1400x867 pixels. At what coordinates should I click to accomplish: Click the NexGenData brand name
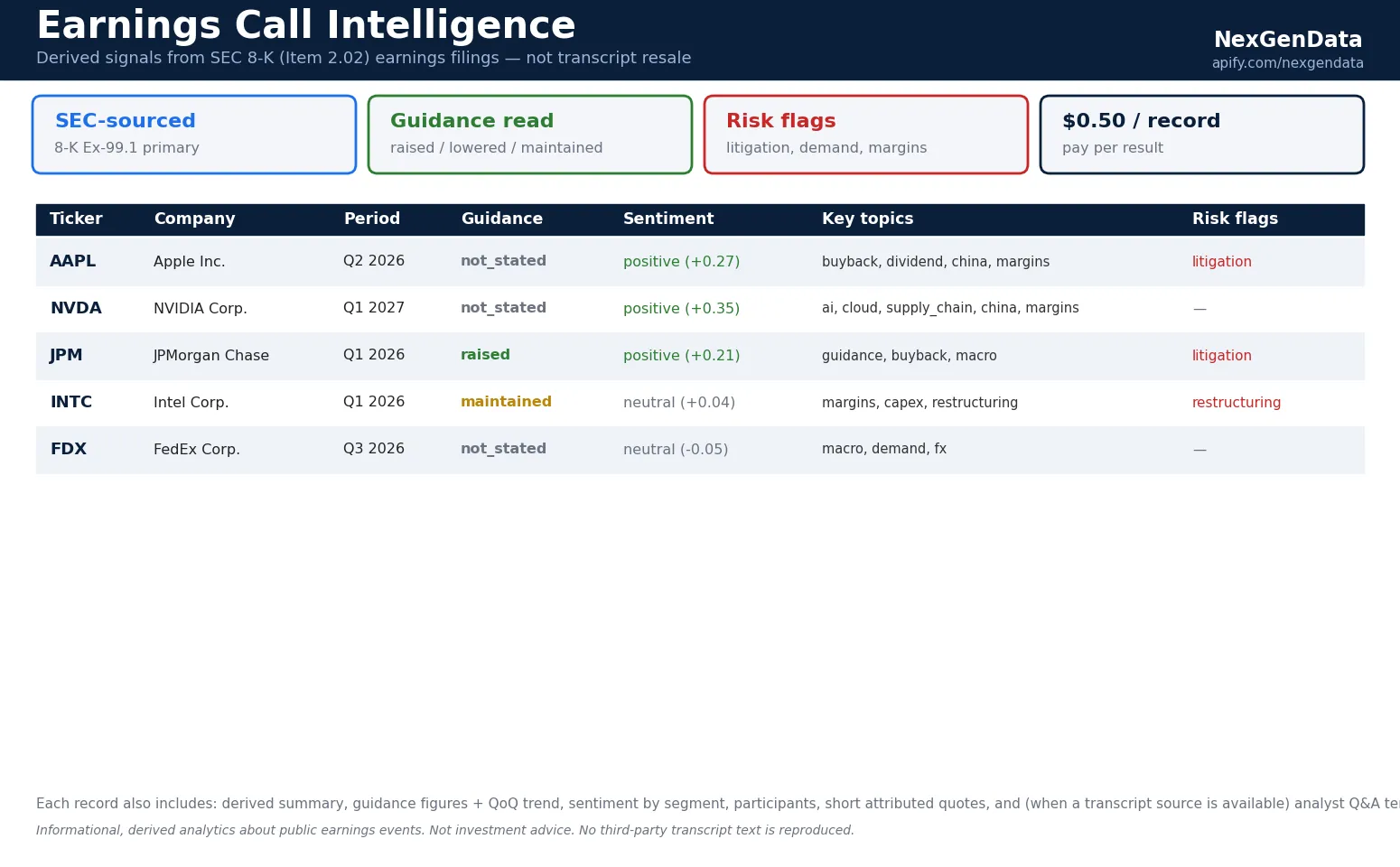click(1288, 40)
